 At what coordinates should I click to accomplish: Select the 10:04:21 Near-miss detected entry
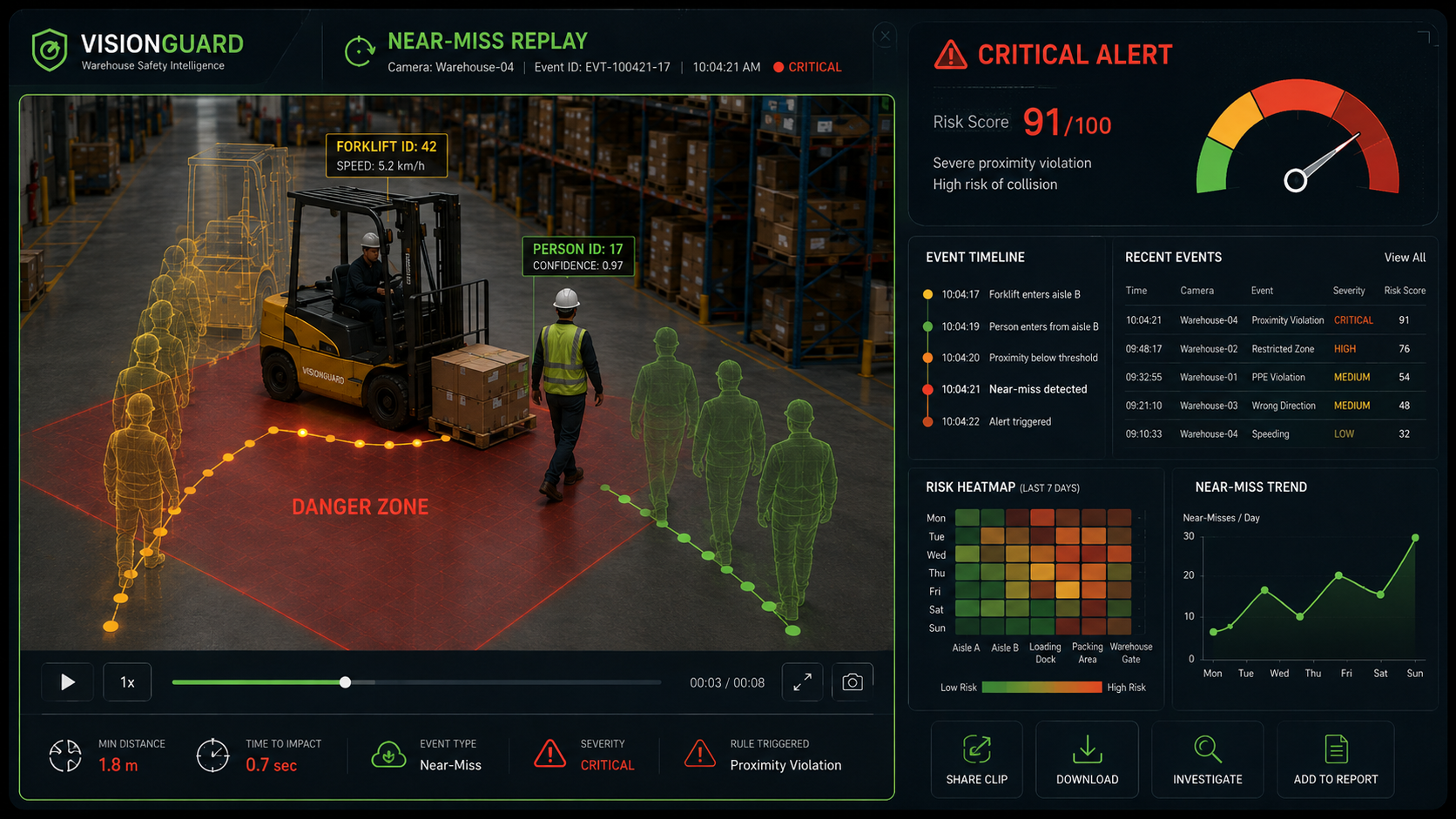coord(1005,389)
